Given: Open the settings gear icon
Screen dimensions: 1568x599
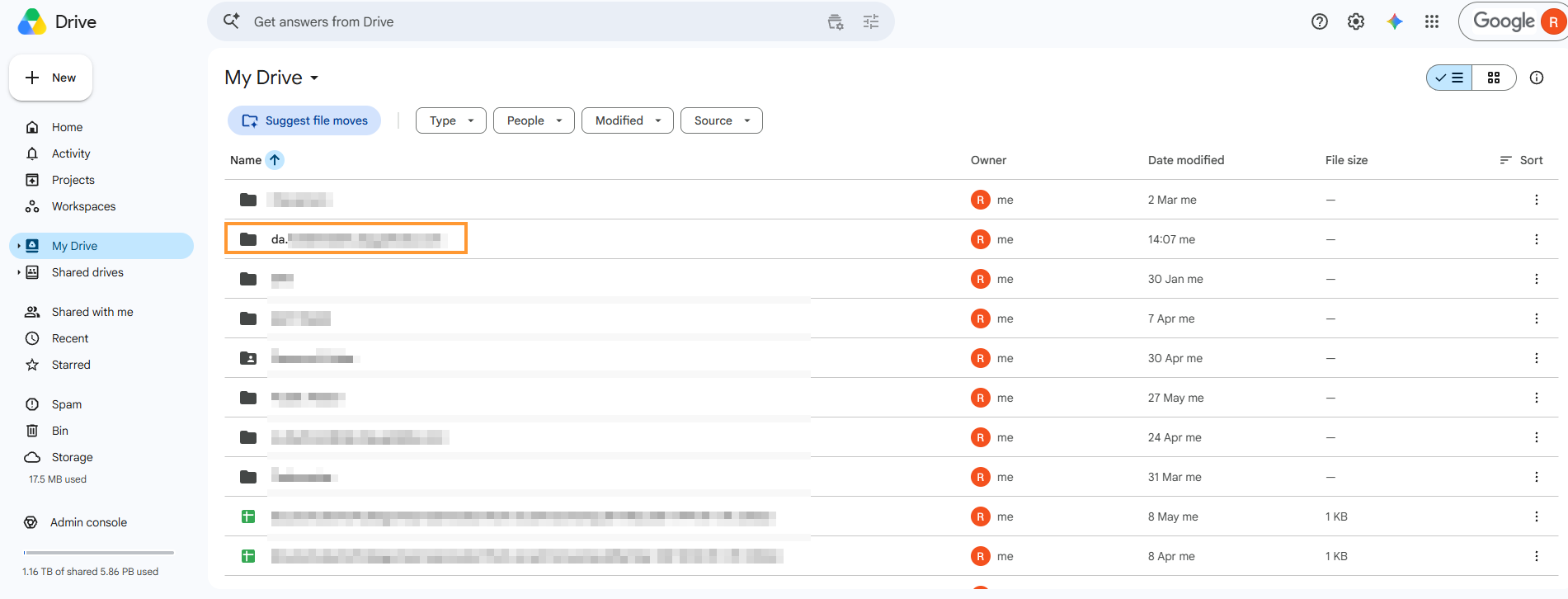Looking at the screenshot, I should coord(1356,21).
